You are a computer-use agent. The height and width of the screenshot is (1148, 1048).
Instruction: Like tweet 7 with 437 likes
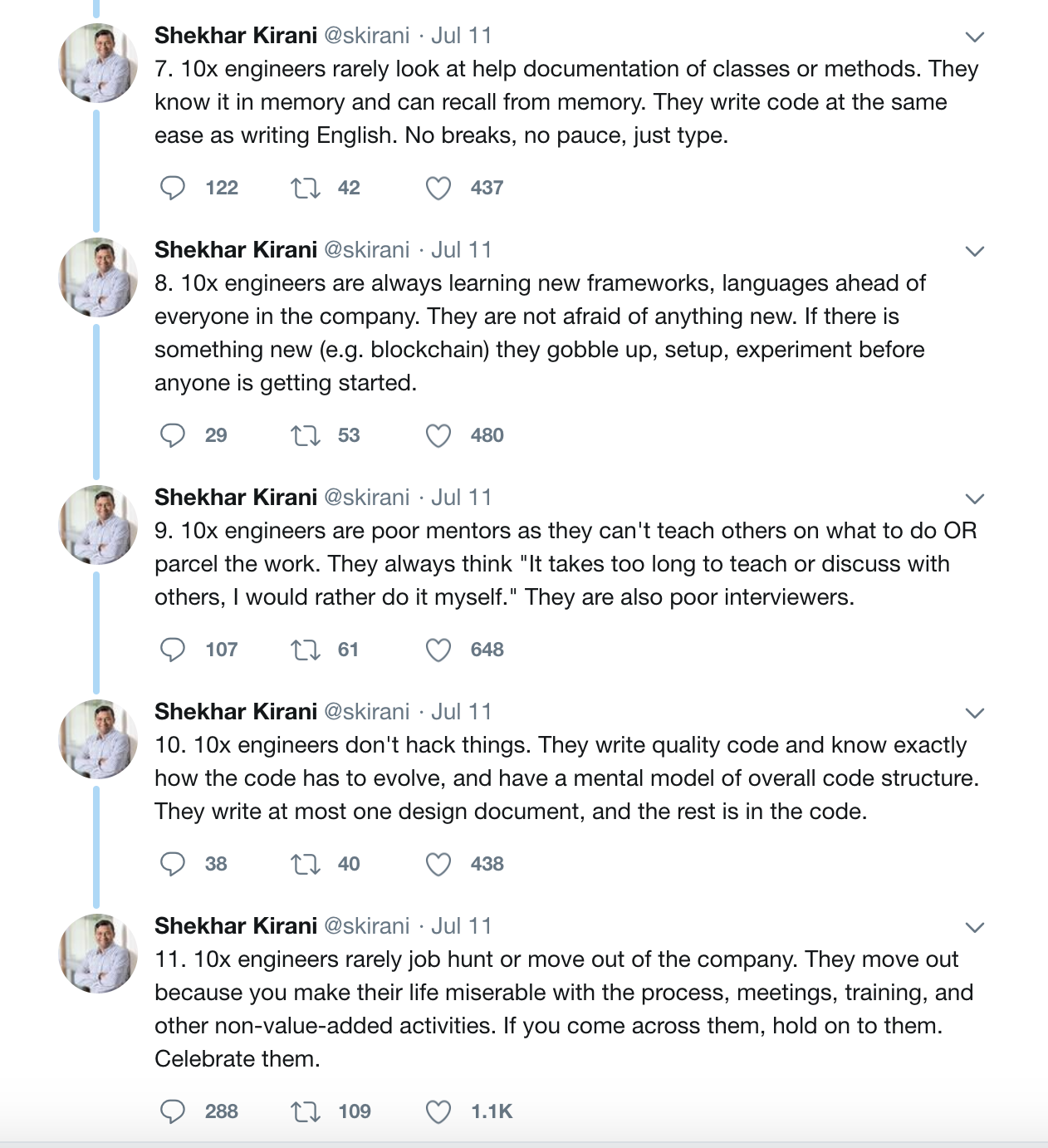[438, 188]
